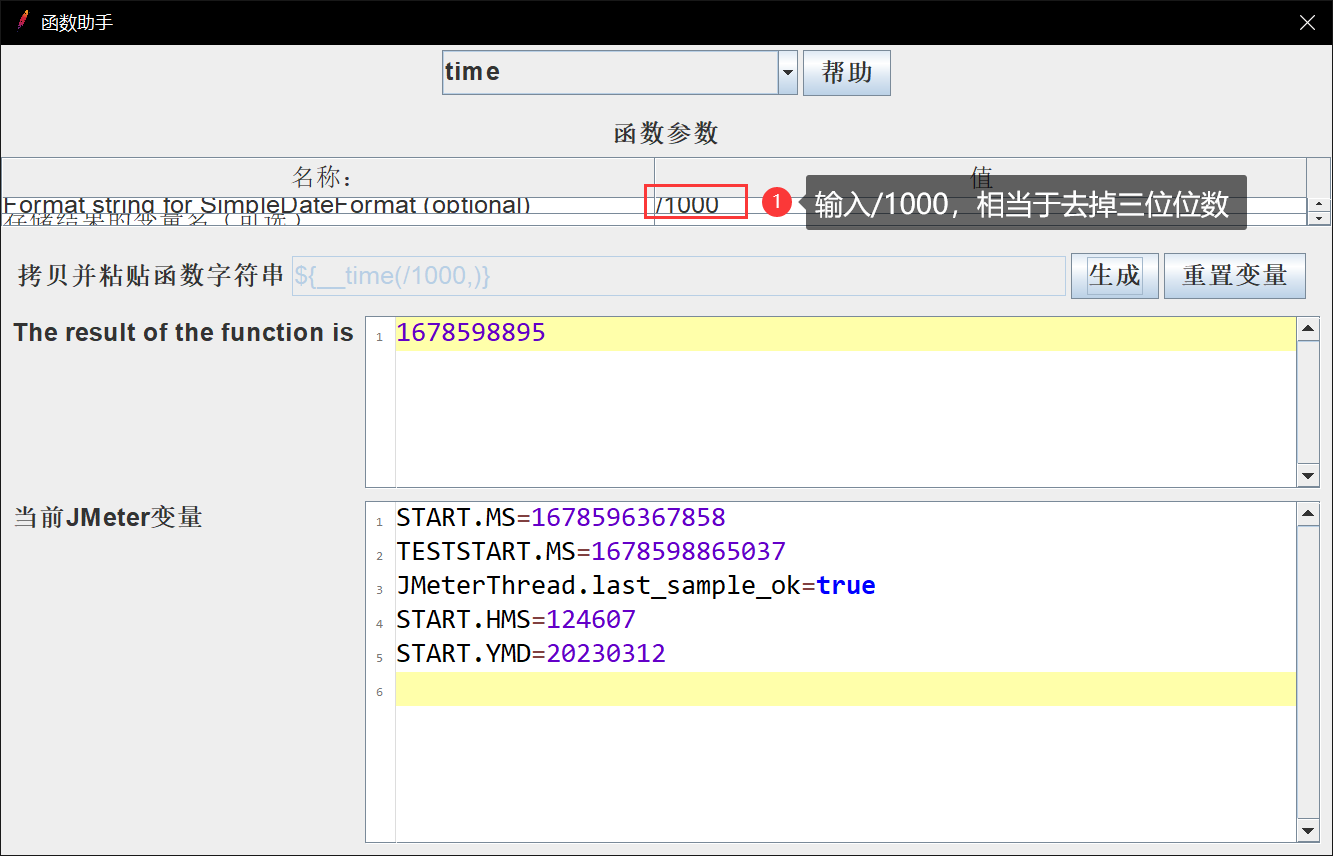Click down arrow in JMeter variables panel scrollbar
Viewport: 1333px width, 856px height.
click(1307, 830)
